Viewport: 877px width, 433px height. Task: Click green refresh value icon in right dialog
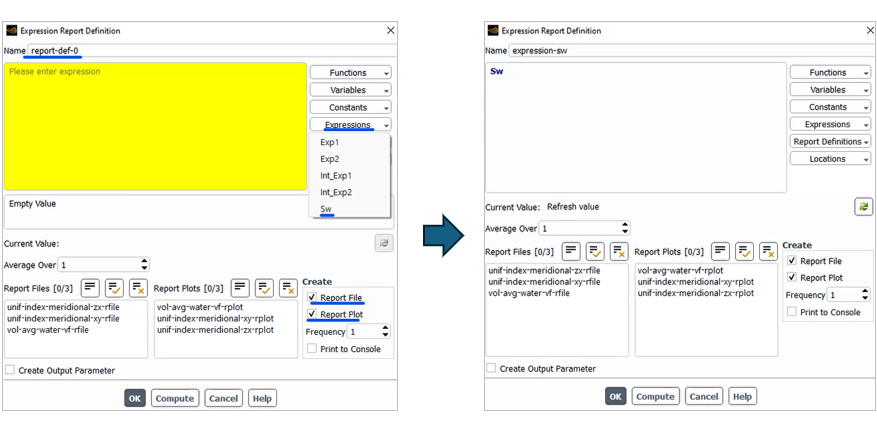863,207
